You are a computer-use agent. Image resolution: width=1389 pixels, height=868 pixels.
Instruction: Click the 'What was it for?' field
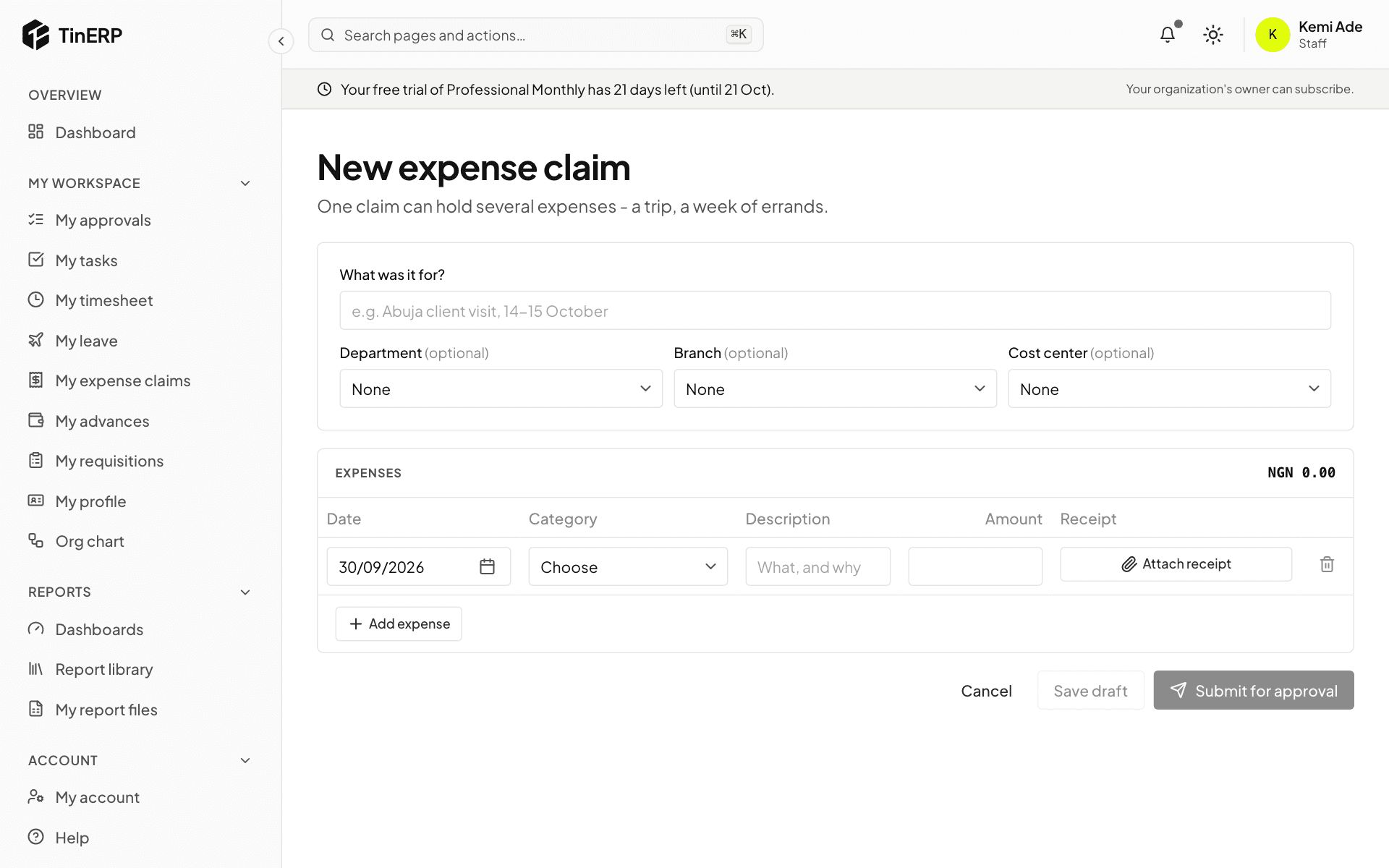point(835,310)
